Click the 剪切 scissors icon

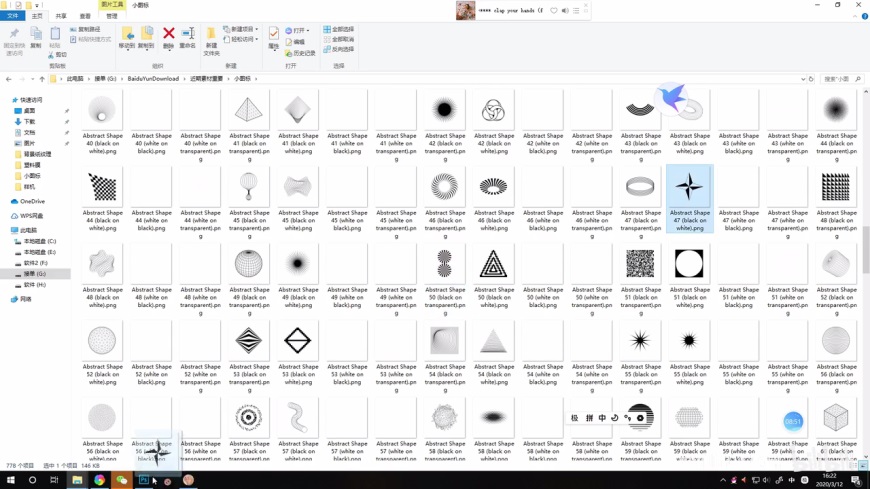pyautogui.click(x=51, y=55)
